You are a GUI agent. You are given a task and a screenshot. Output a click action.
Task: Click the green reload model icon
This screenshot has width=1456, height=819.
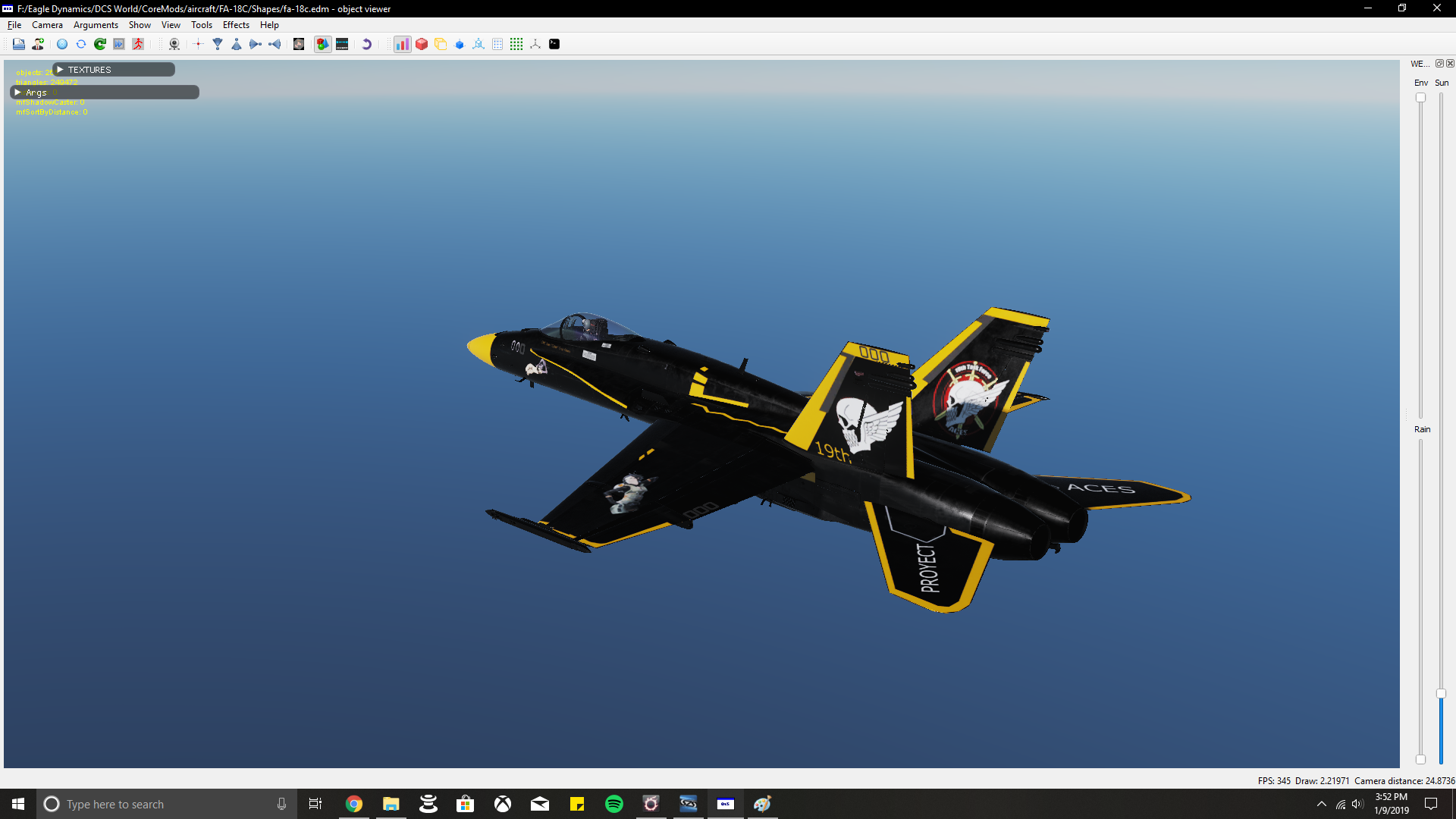point(100,44)
